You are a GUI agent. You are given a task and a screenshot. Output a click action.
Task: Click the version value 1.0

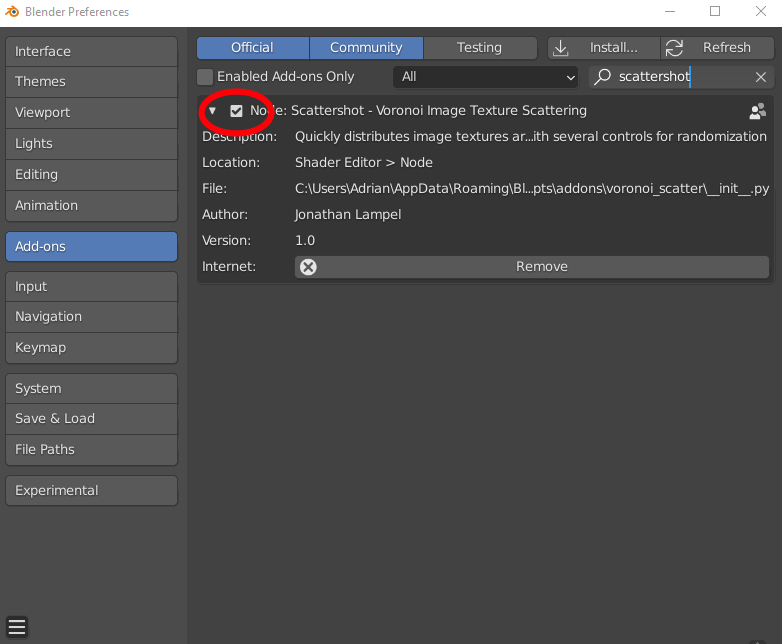pyautogui.click(x=305, y=240)
